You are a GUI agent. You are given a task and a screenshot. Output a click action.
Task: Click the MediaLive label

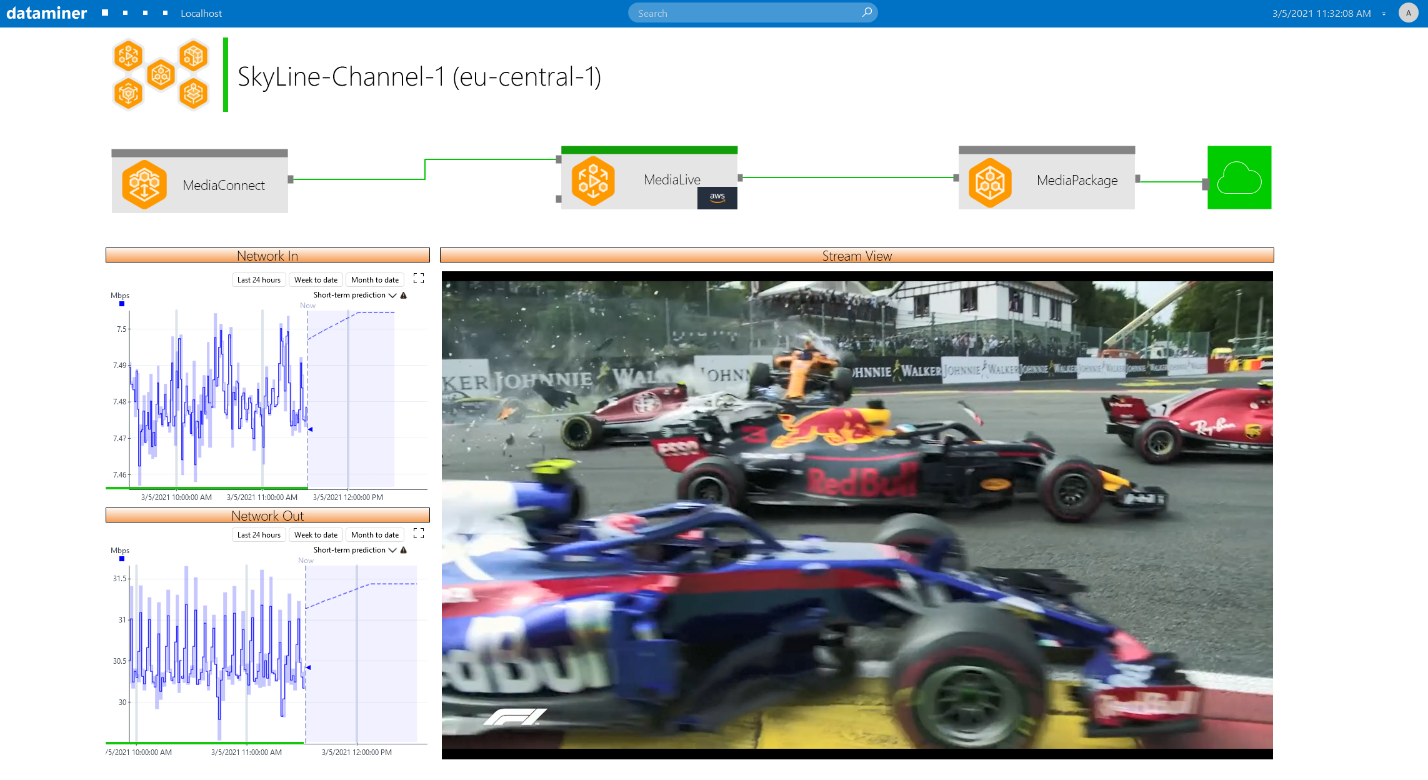click(x=672, y=180)
